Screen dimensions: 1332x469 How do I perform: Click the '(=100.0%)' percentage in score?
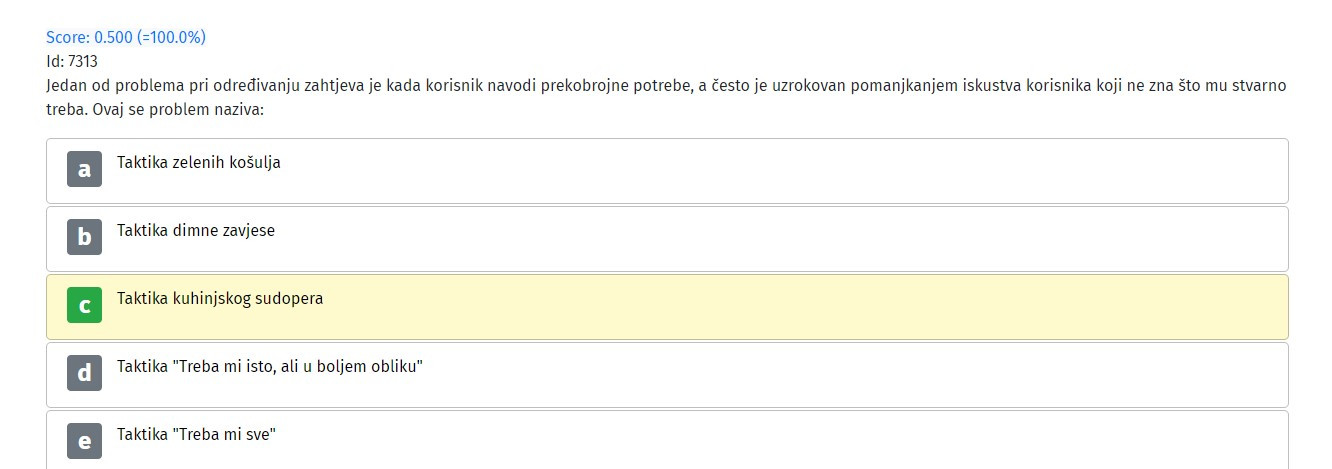tap(171, 37)
